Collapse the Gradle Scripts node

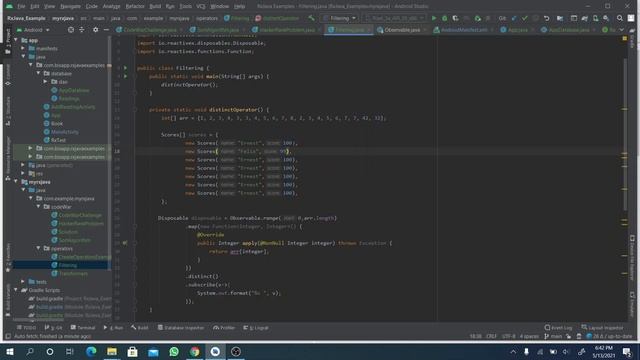pos(16,290)
